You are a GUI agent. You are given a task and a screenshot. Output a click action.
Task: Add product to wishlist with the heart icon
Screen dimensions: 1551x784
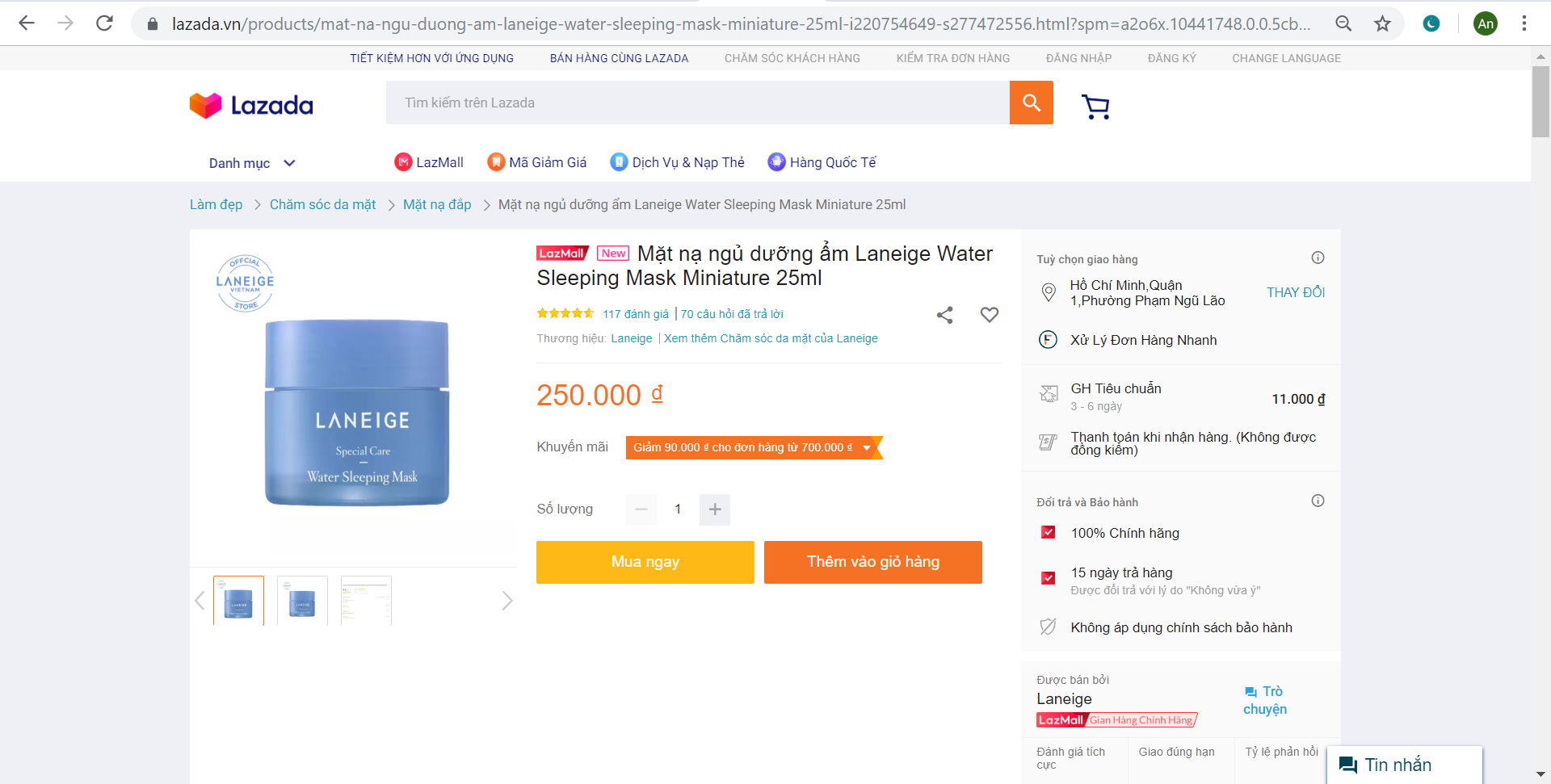point(990,315)
